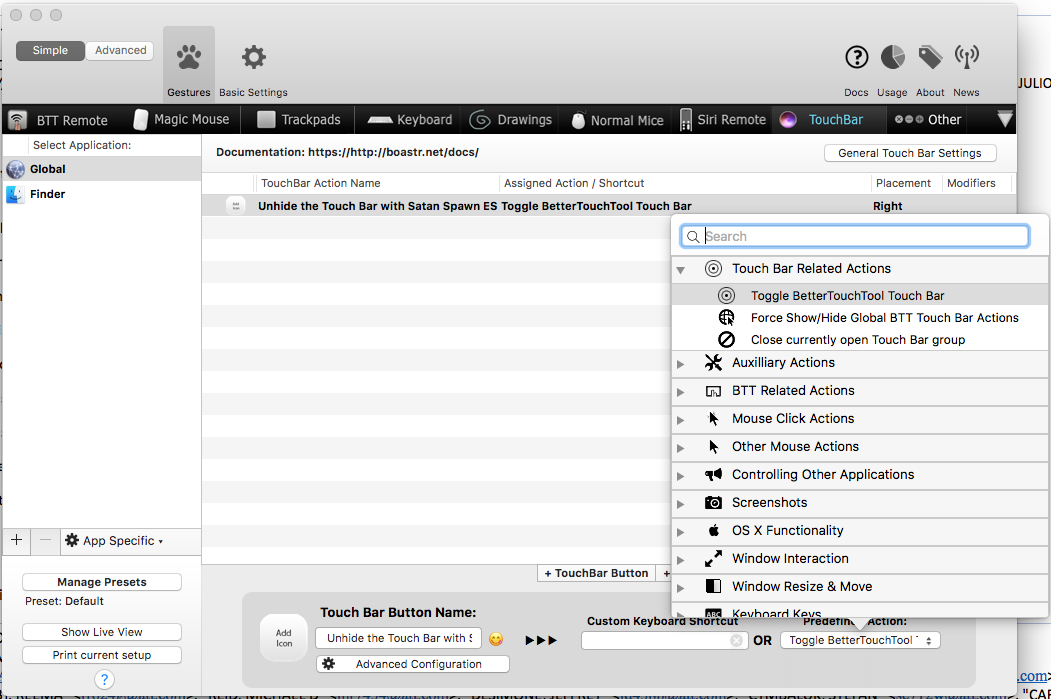Click the emoji picker smiley icon
This screenshot has height=699, width=1051.
click(496, 639)
